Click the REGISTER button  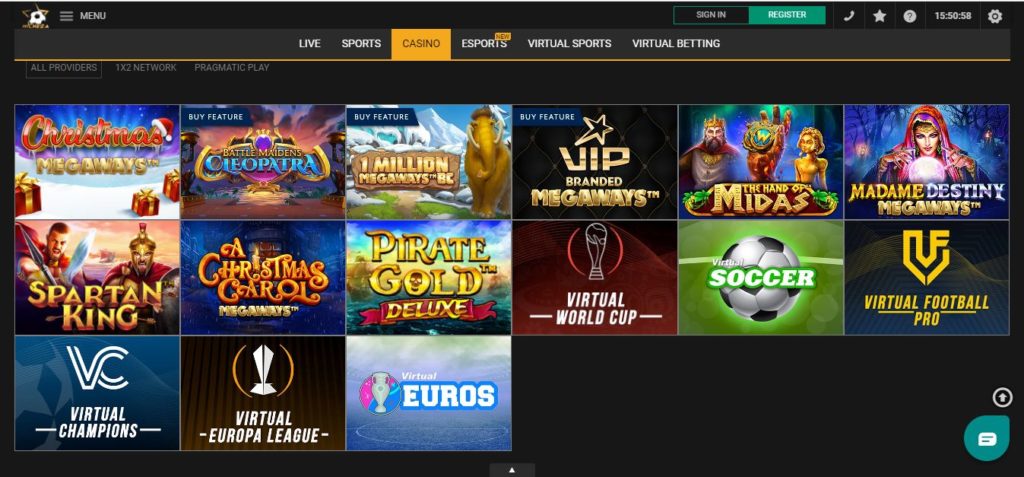787,15
